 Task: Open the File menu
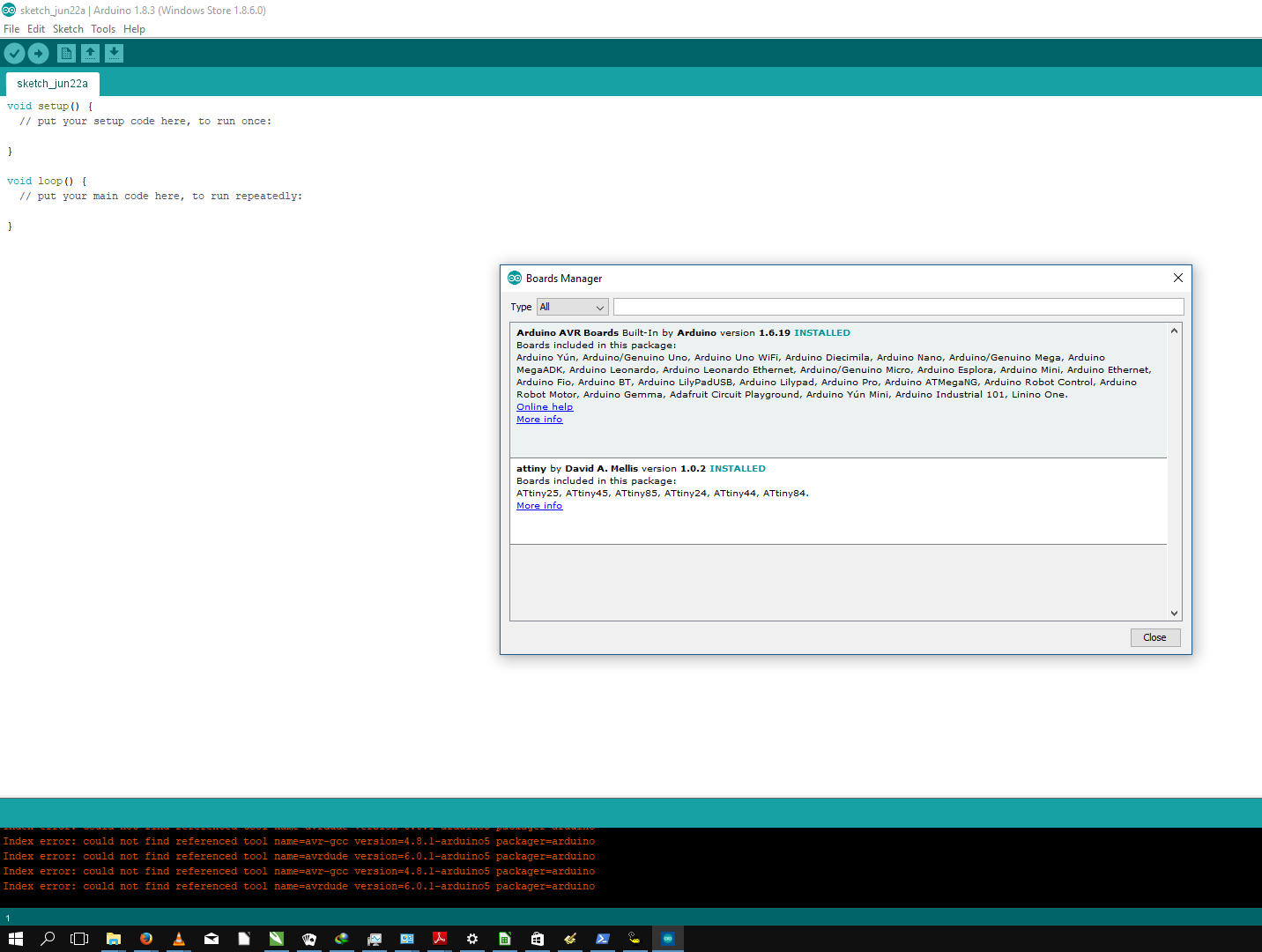click(11, 29)
